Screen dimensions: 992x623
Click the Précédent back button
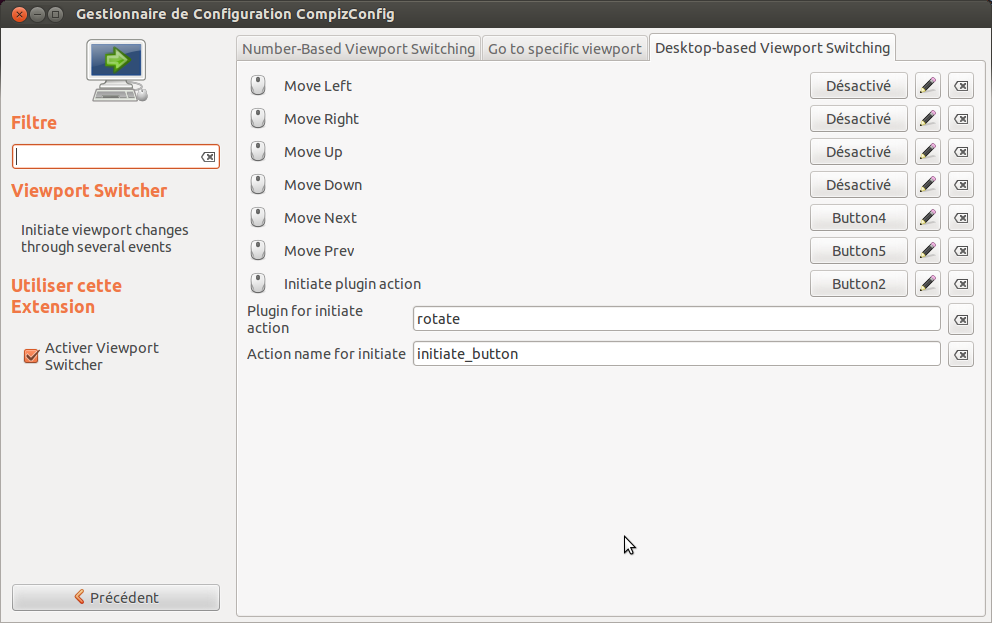(116, 597)
